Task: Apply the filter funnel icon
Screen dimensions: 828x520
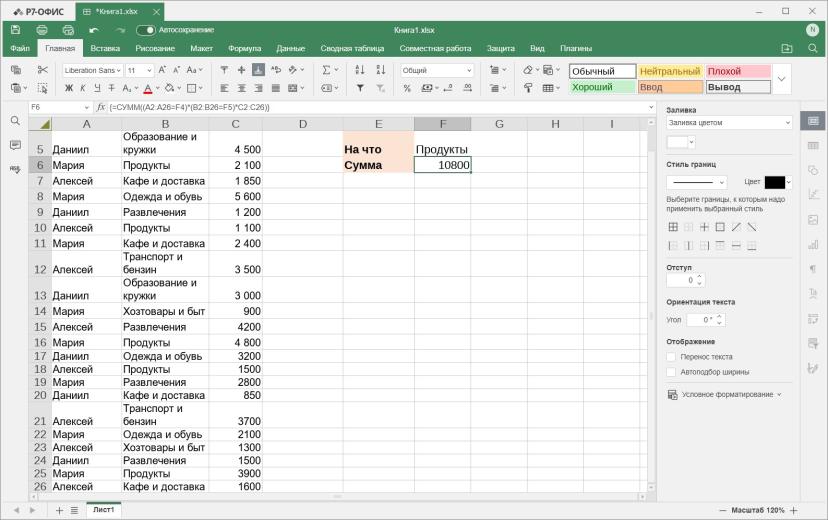Action: coord(360,88)
